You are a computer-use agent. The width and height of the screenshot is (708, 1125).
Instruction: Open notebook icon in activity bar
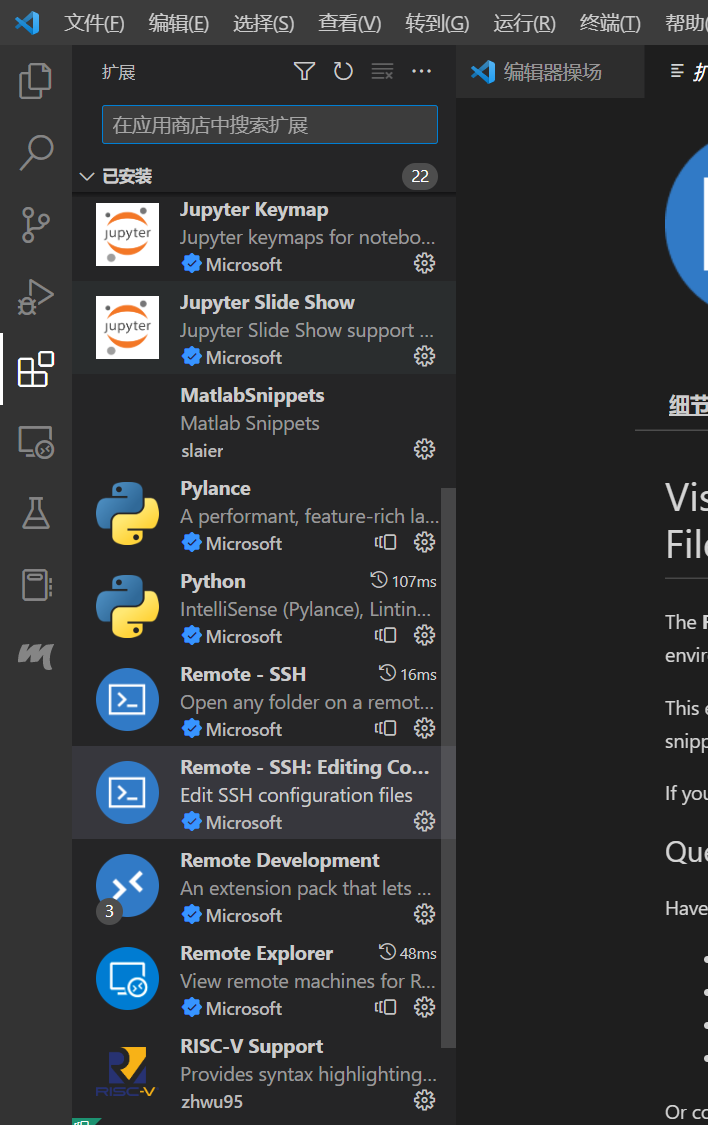click(35, 585)
